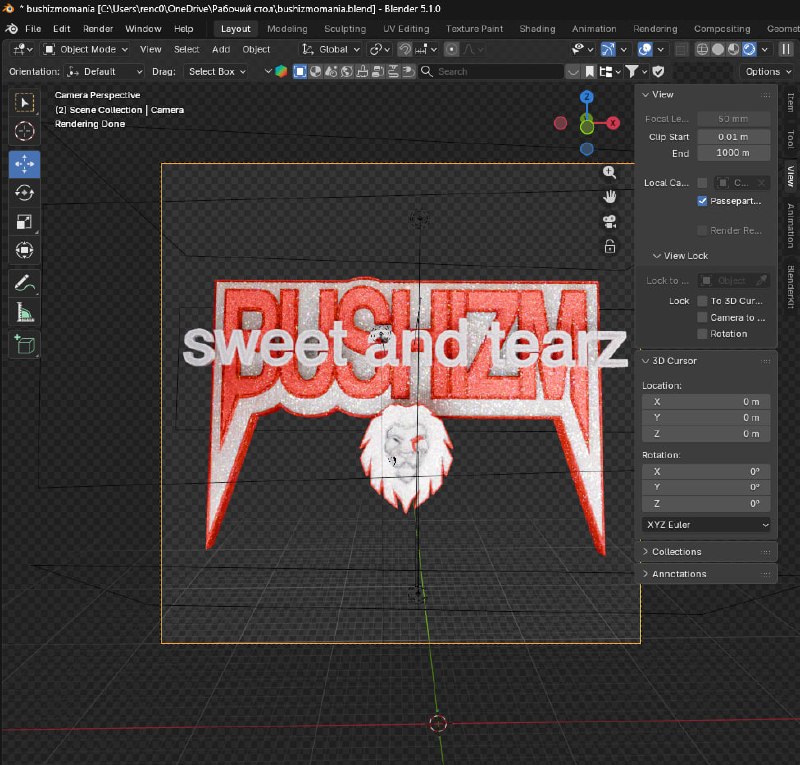Choose the Annotate pencil tool
The image size is (800, 765).
click(x=24, y=283)
